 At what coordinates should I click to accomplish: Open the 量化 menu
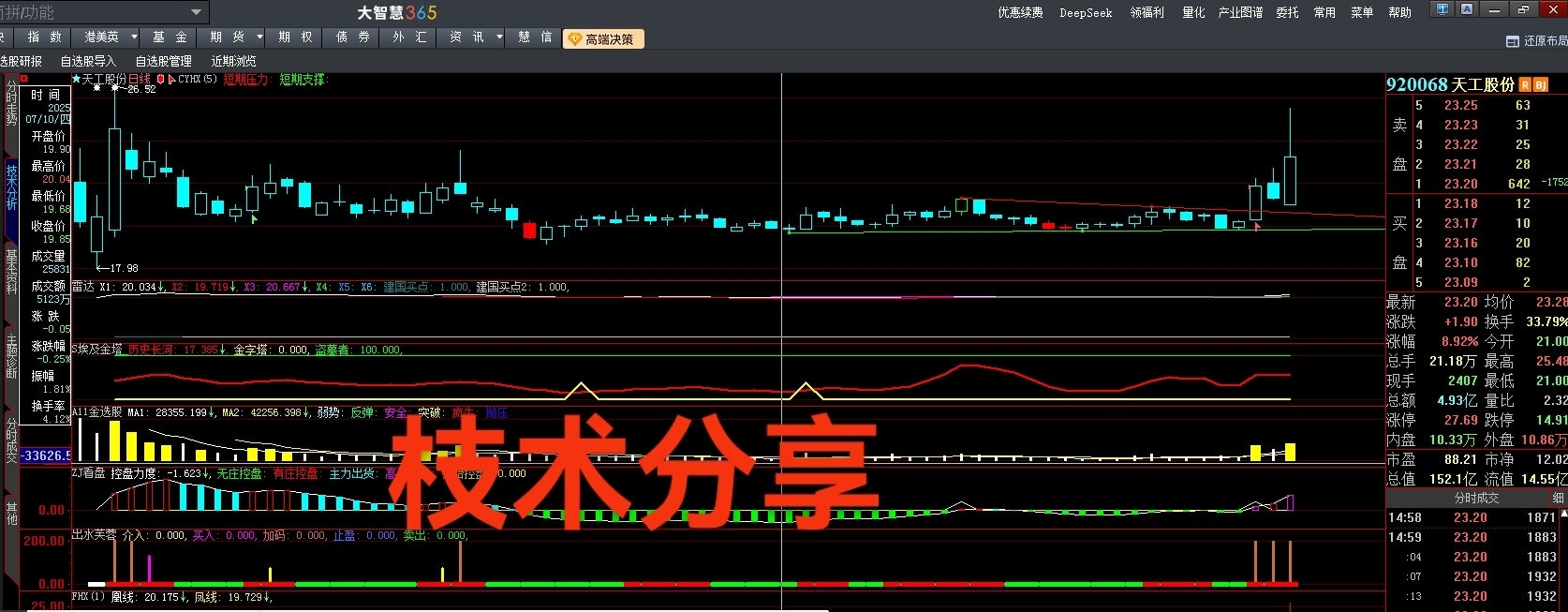1193,12
